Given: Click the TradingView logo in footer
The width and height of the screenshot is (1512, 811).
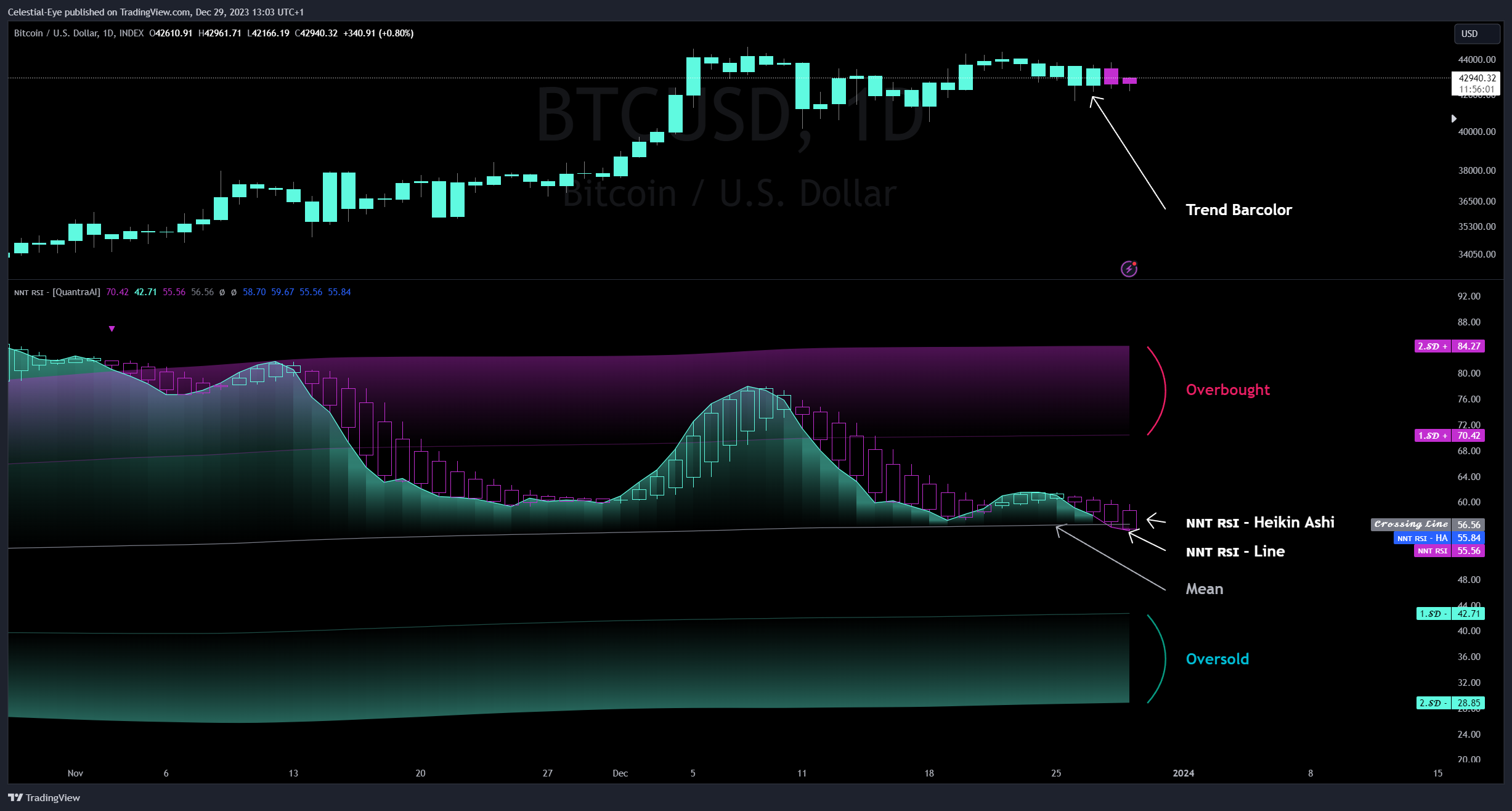Looking at the screenshot, I should [x=44, y=797].
